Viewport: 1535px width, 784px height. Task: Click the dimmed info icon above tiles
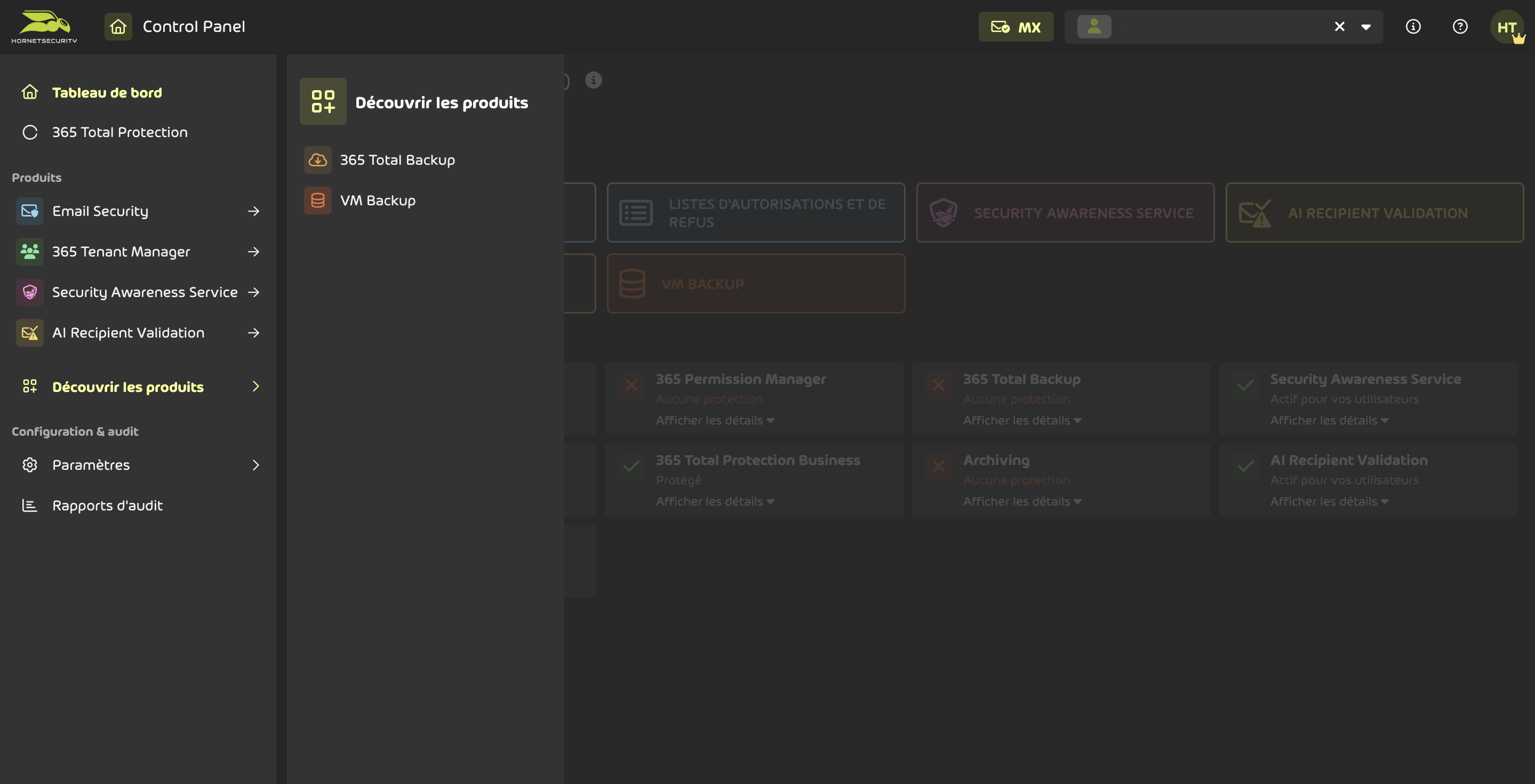[x=593, y=80]
